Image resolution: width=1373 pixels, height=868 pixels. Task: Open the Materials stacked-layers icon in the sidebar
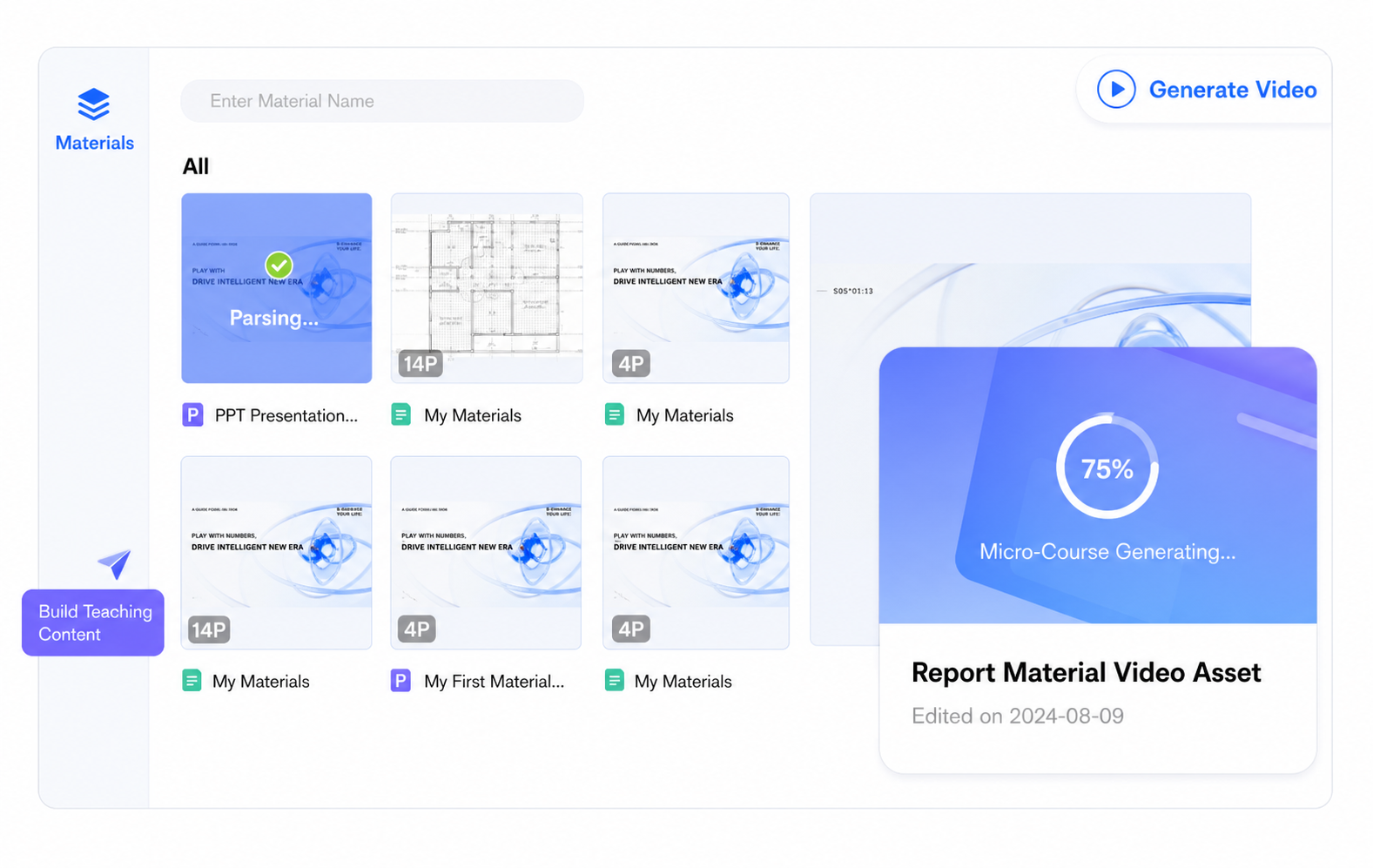tap(94, 104)
